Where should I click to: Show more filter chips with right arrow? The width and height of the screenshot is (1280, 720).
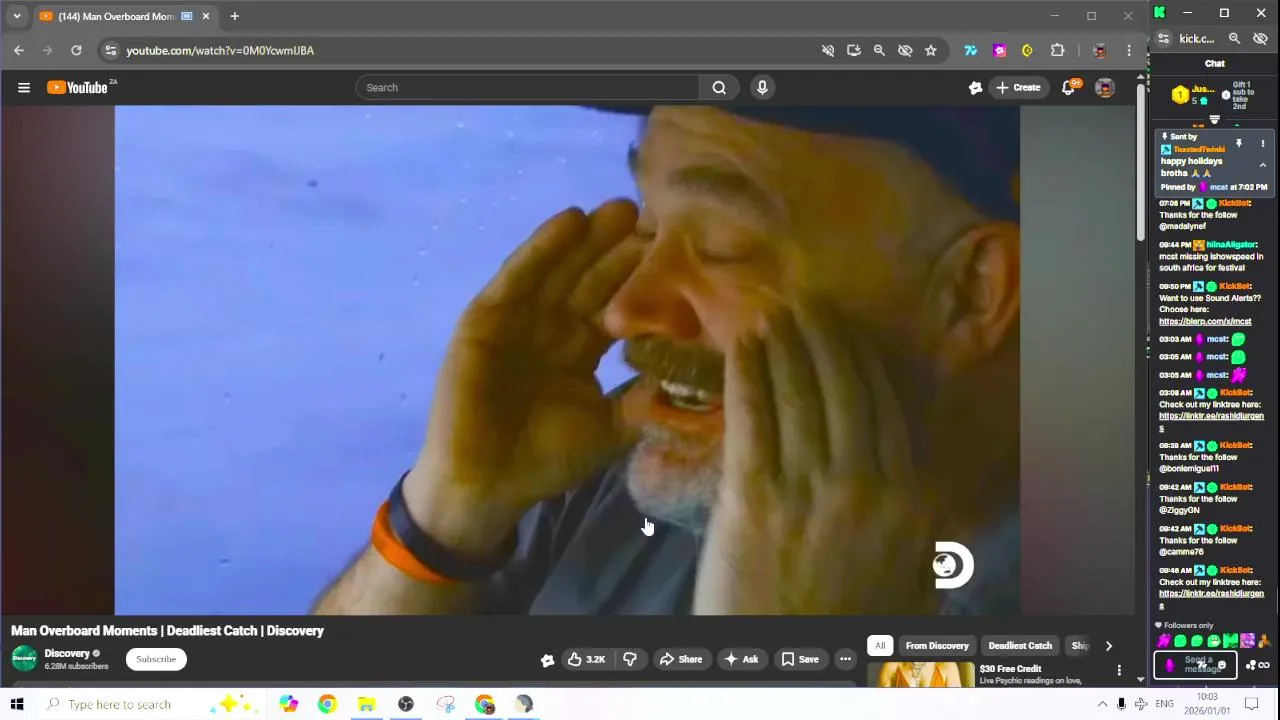(1108, 646)
